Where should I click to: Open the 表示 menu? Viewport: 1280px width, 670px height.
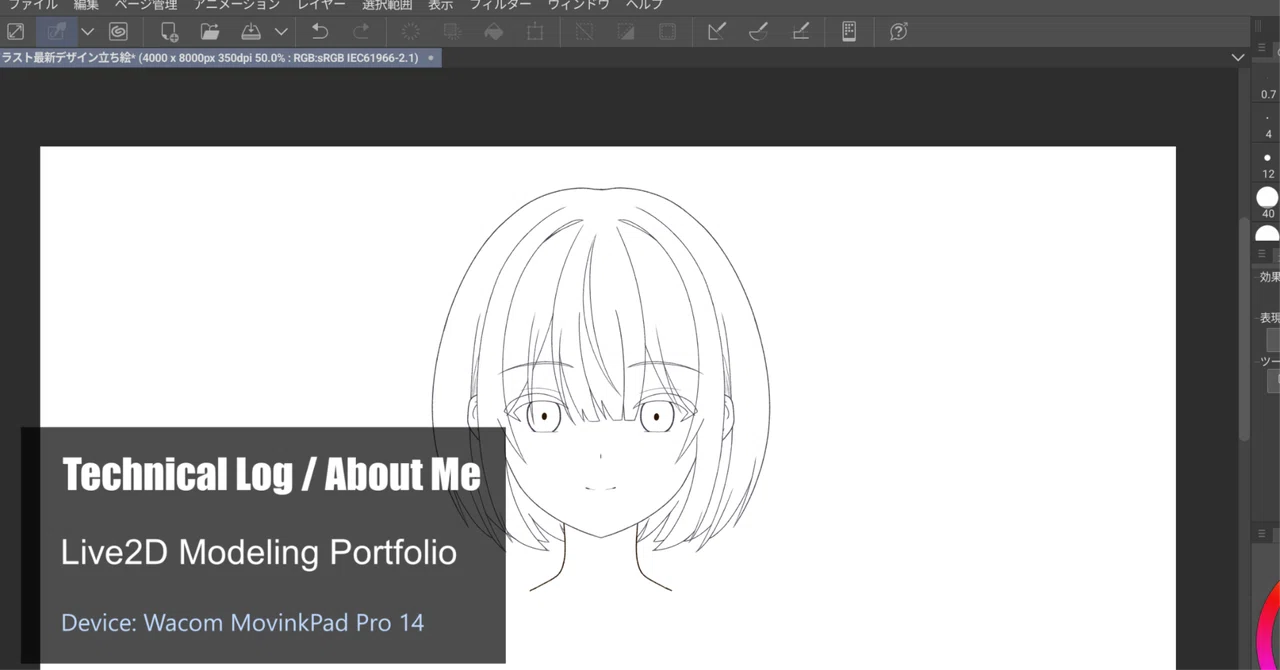pyautogui.click(x=440, y=5)
